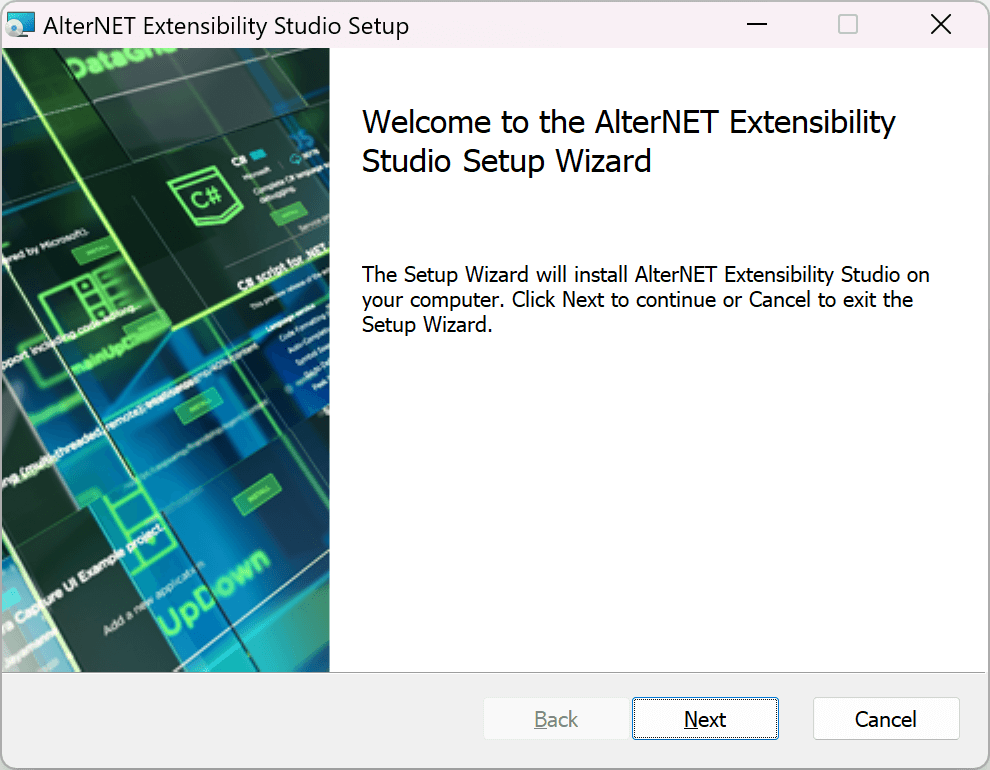
Task: Click the welcome heading text
Action: coord(629,141)
